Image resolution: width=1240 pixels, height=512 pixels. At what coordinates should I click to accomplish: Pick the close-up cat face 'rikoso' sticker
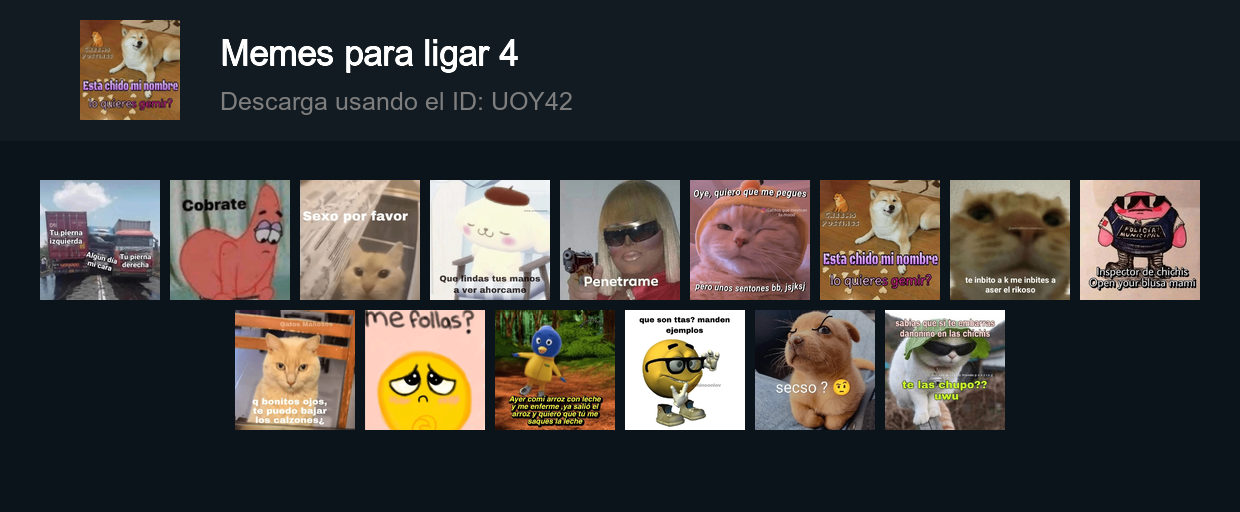tap(1010, 240)
